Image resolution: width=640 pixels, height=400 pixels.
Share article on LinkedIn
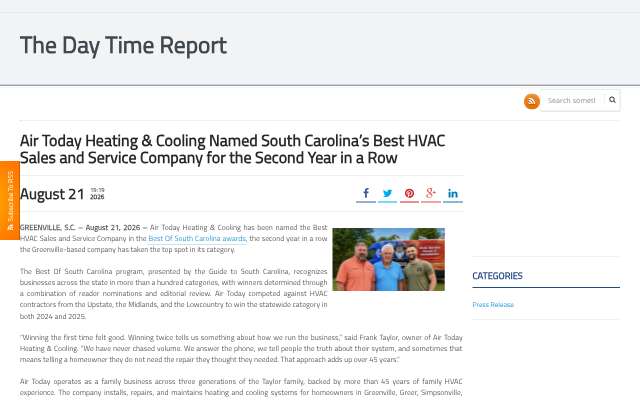coord(453,193)
